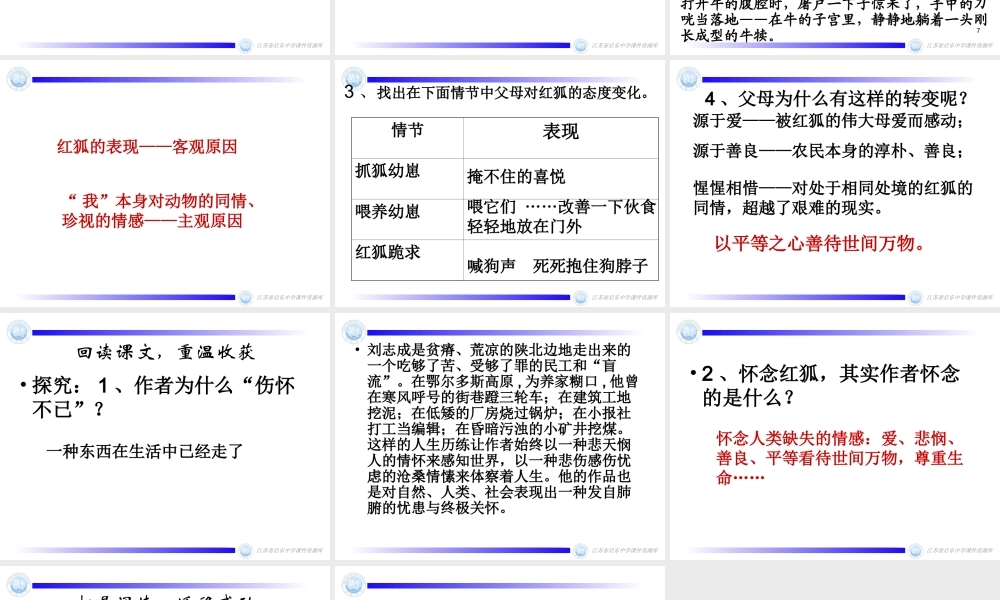Click the cell text 喊狗声 死死抱住狗脖子
Viewport: 1000px width, 600px height.
pos(557,266)
